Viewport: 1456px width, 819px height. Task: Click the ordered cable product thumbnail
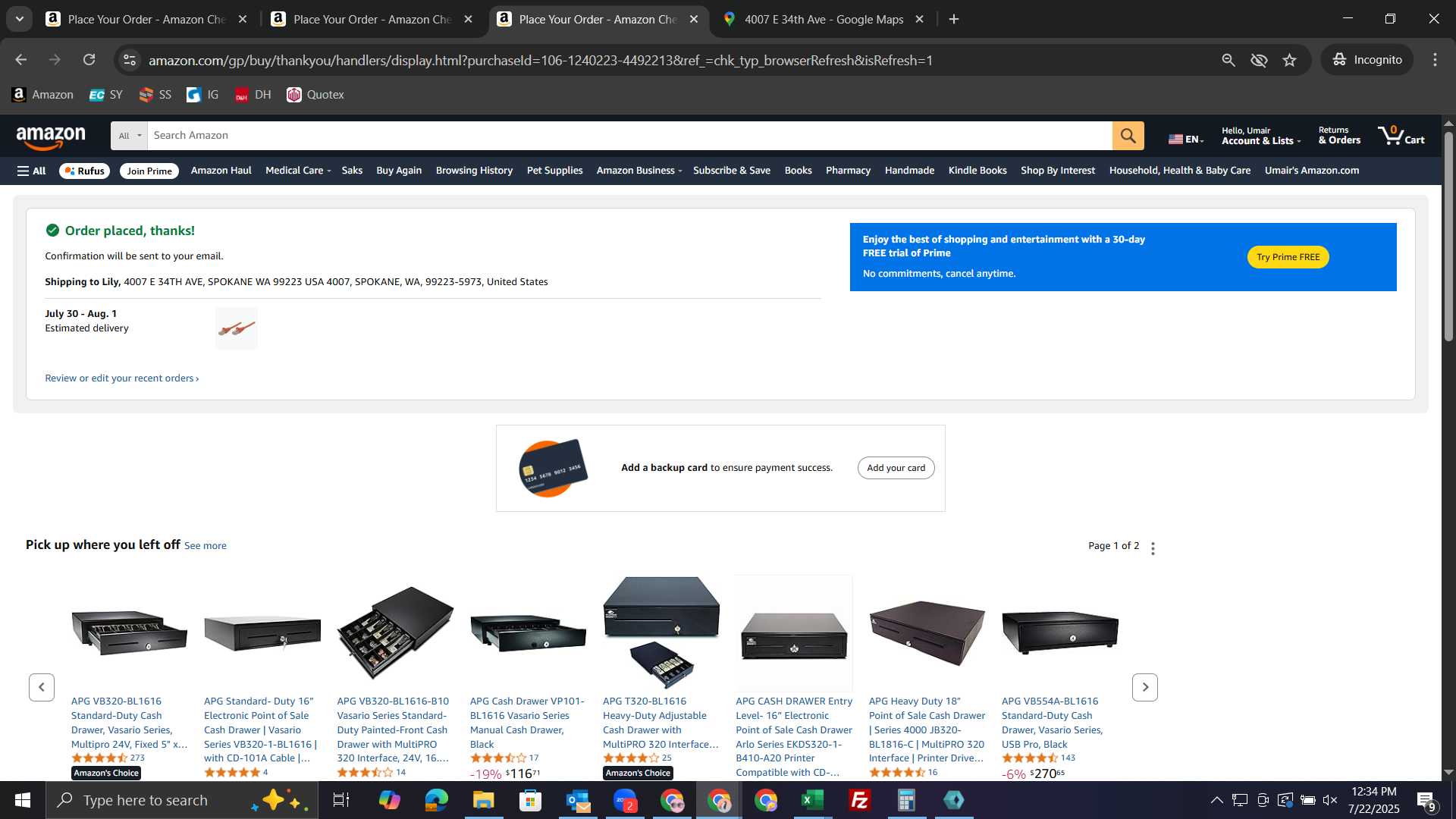coord(237,328)
